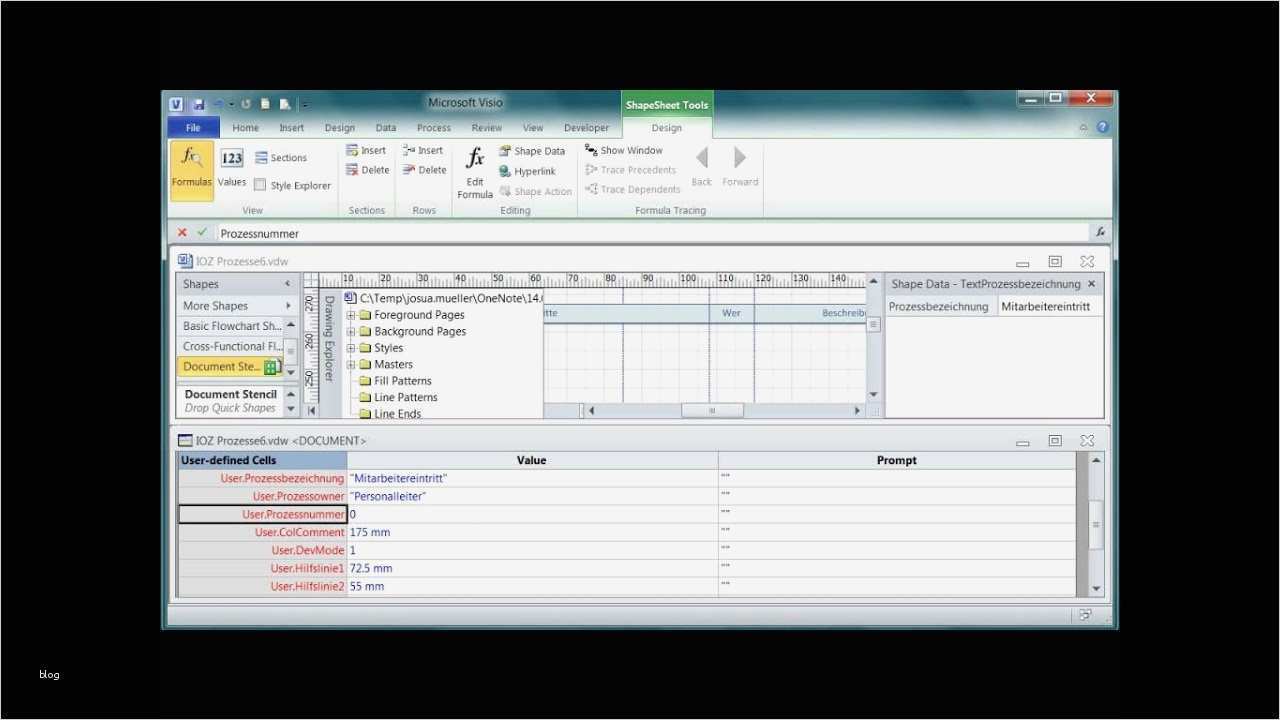Click the ShapeSheet vertical scrollbar down arrow
The image size is (1280, 720).
point(1096,588)
